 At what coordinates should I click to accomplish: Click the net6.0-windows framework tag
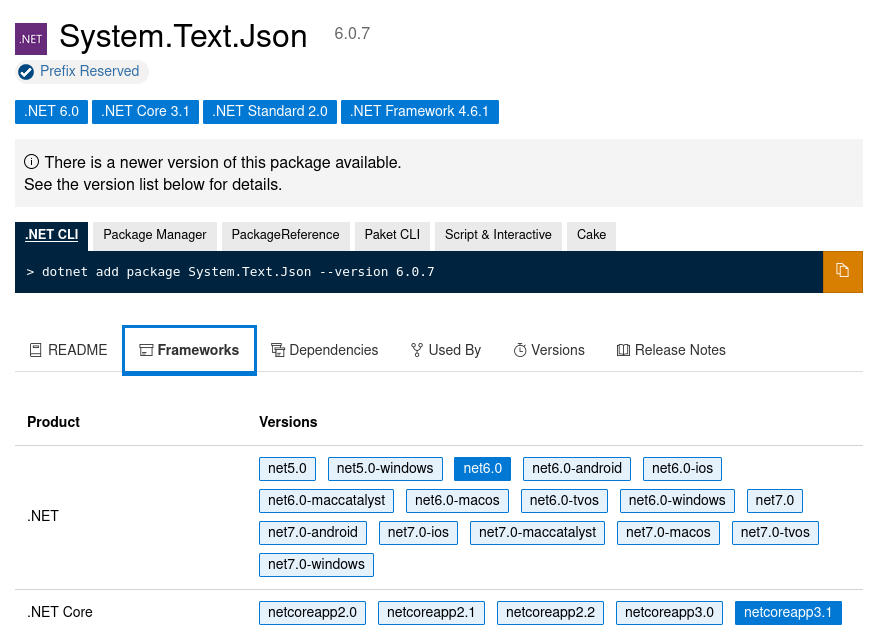click(677, 501)
